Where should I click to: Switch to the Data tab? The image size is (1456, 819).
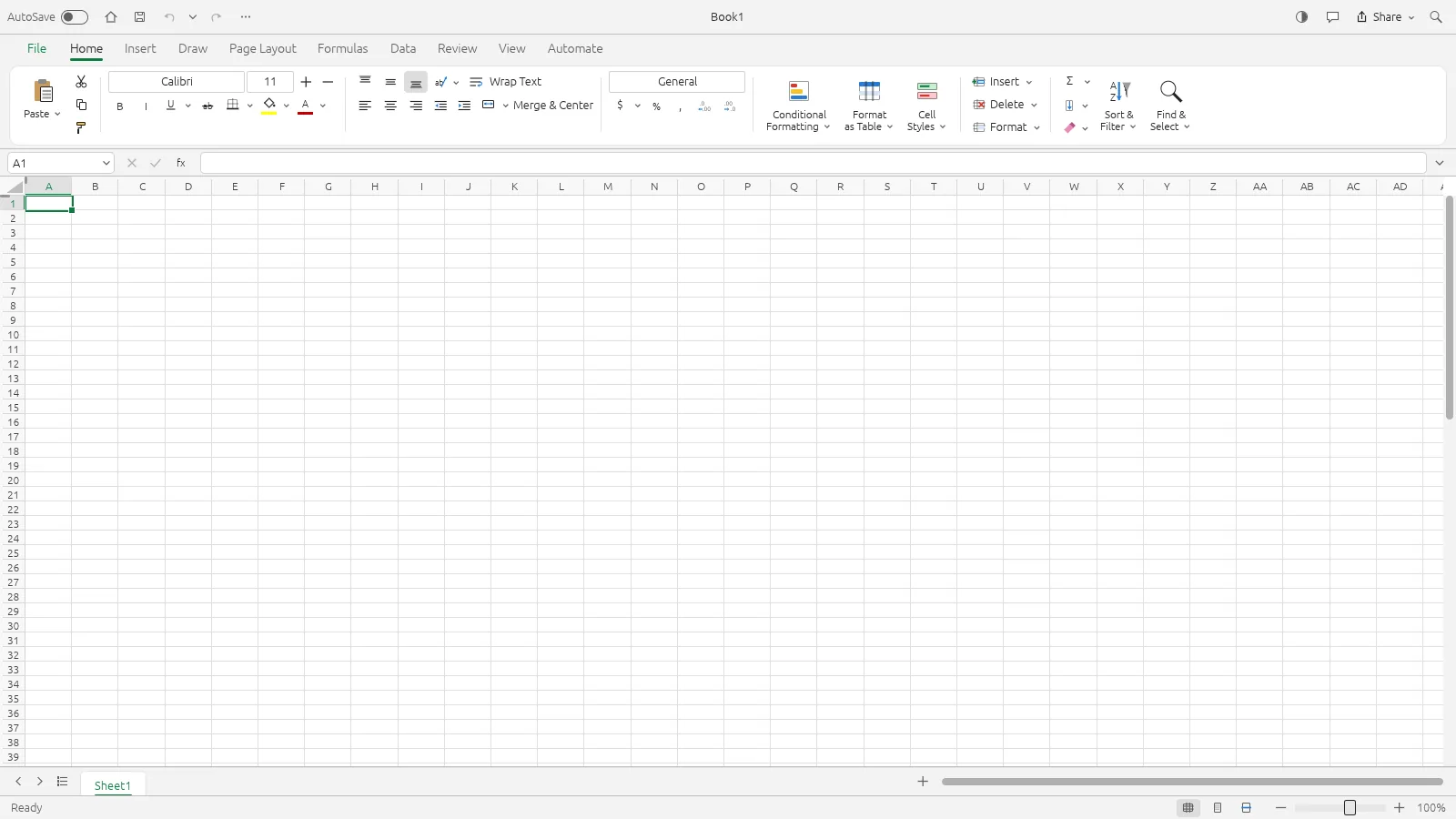point(403,48)
